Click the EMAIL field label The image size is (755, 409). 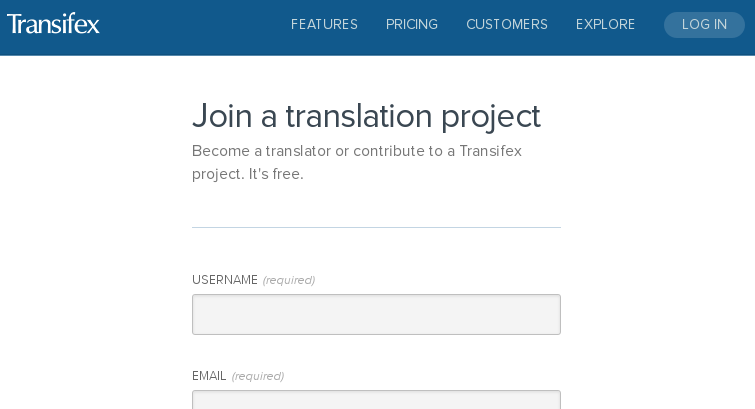209,376
